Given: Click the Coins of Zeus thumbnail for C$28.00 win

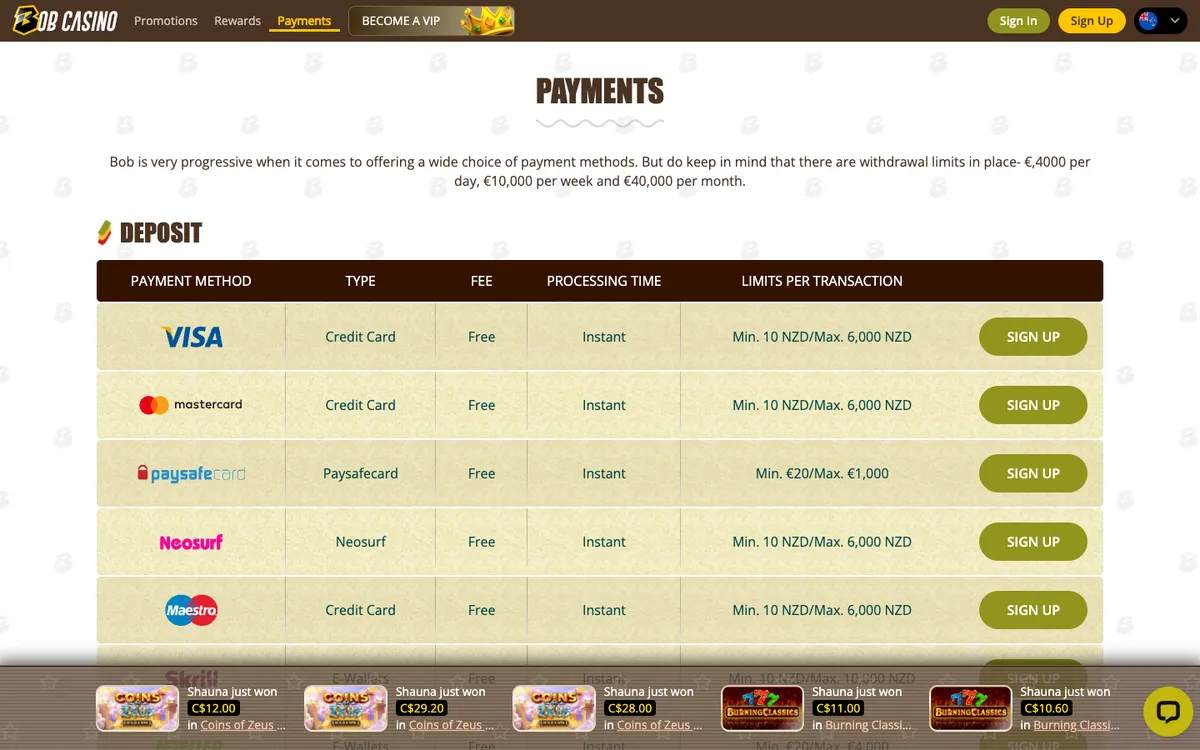Looking at the screenshot, I should 554,708.
